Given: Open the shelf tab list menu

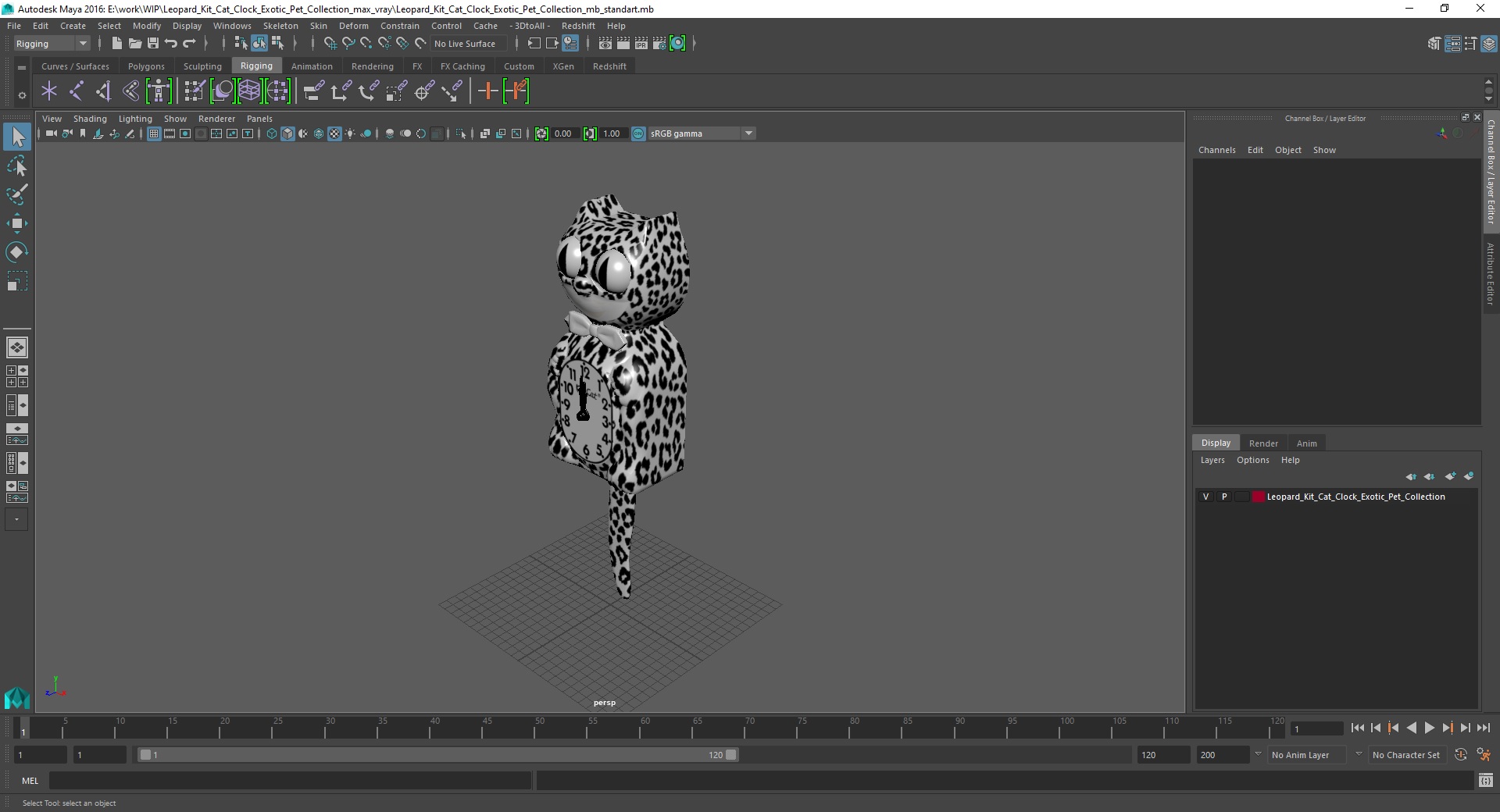Looking at the screenshot, I should tap(22, 68).
